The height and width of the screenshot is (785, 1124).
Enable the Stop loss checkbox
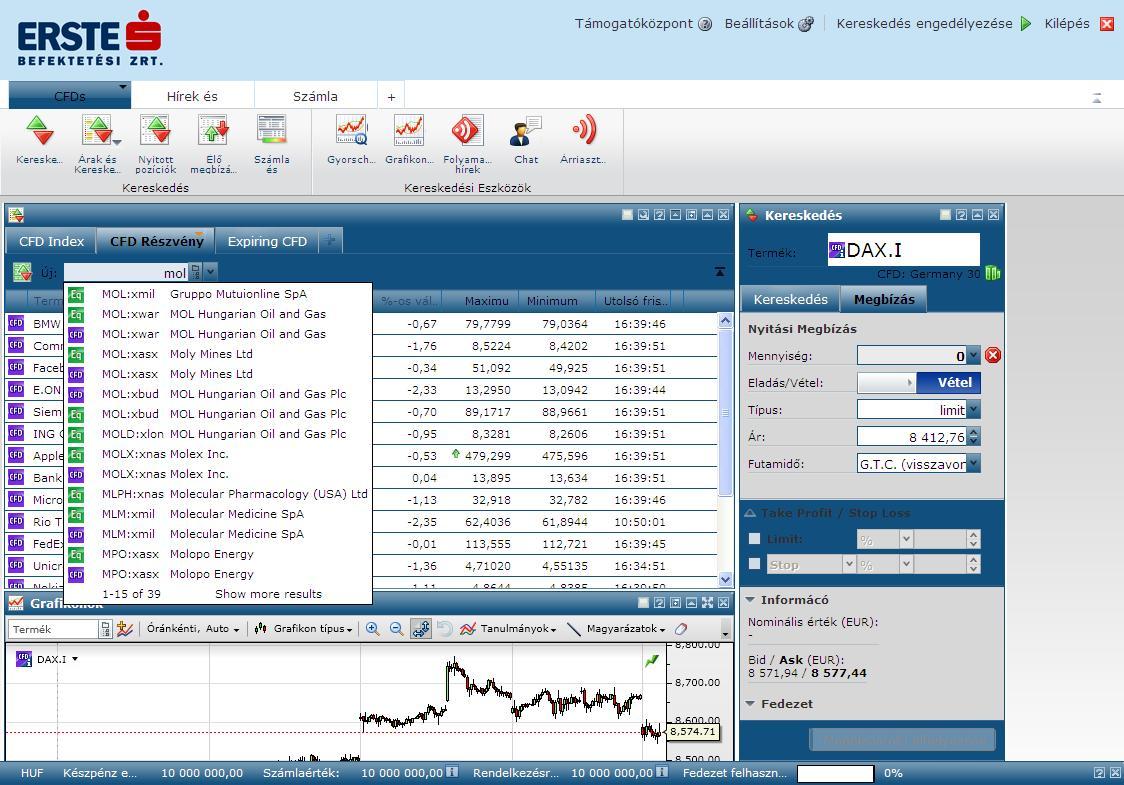point(754,564)
